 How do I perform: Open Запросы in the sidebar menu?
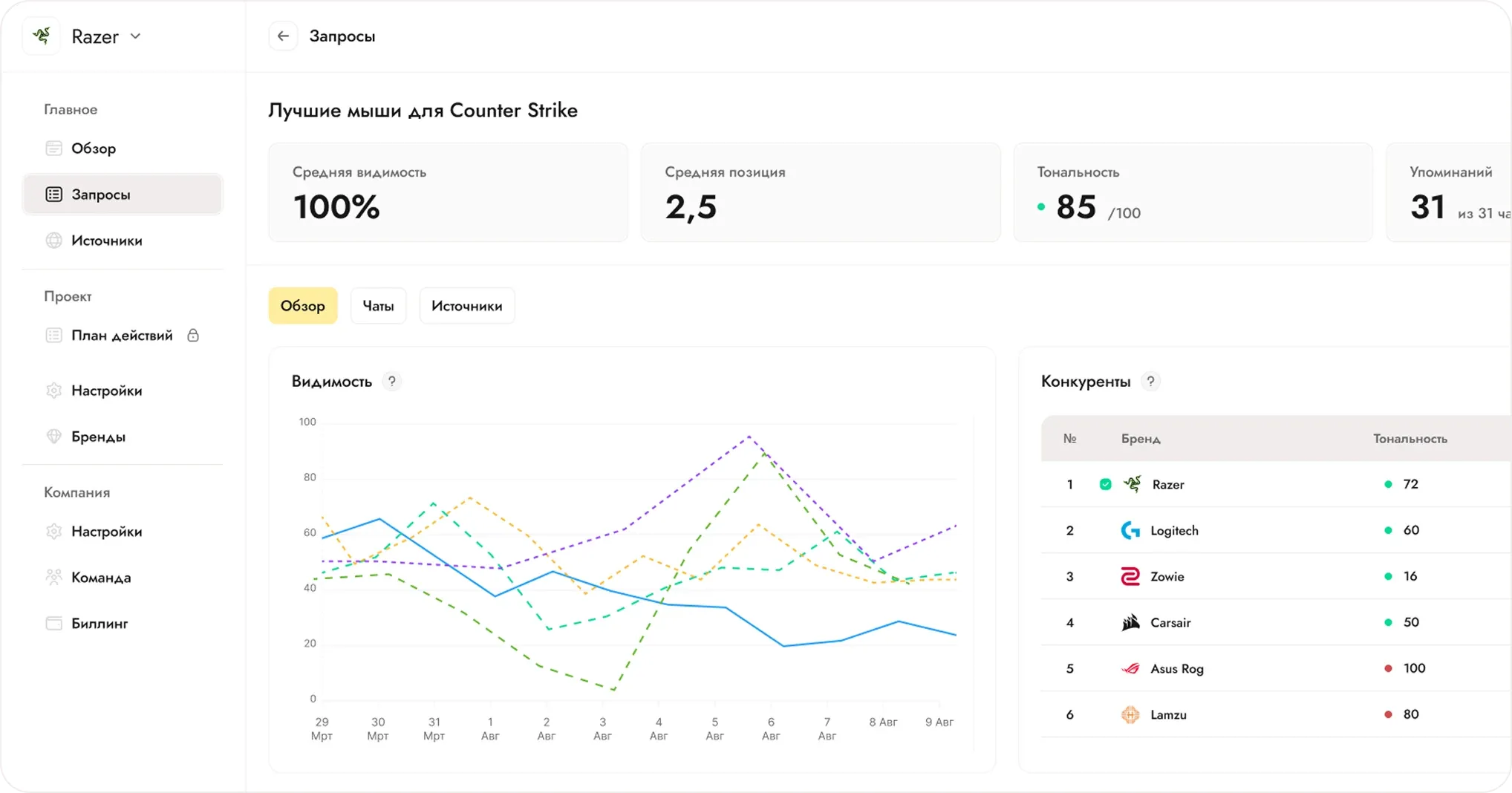(x=123, y=195)
